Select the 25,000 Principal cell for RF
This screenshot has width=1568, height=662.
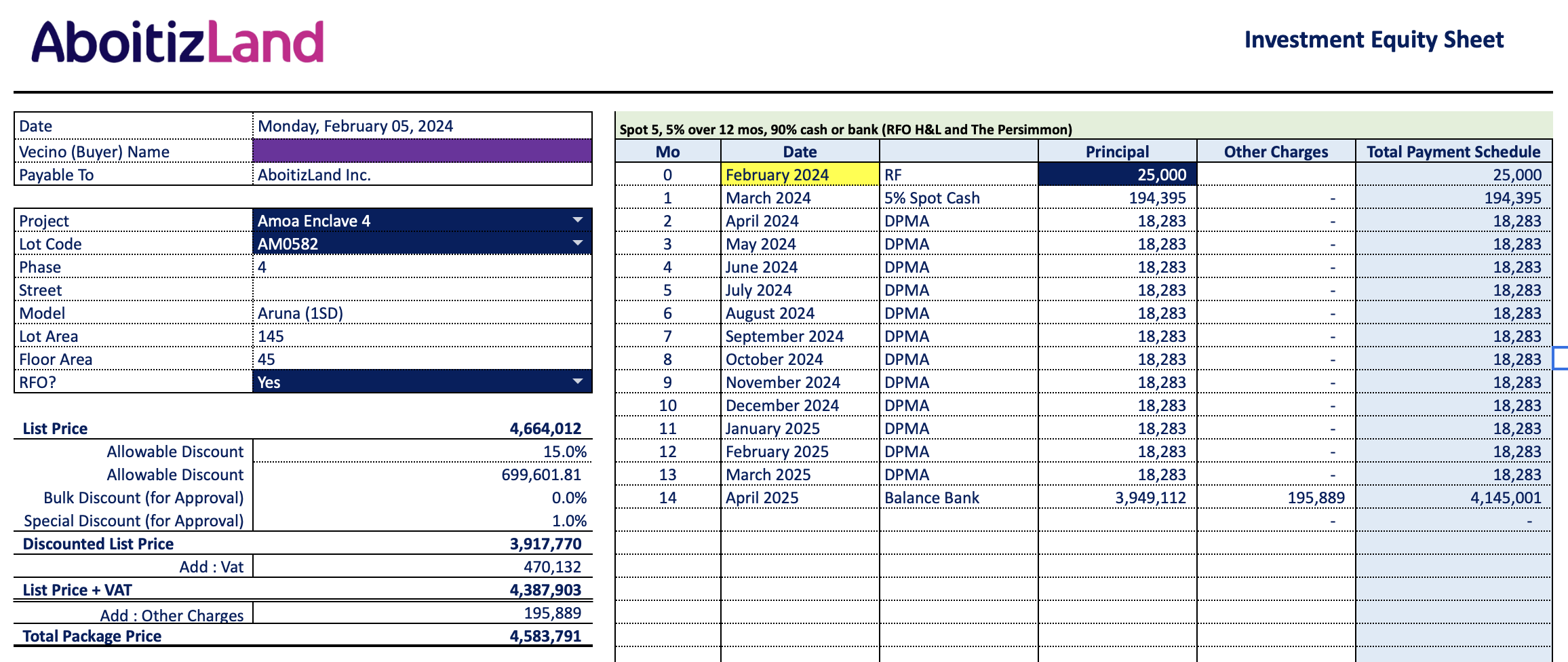click(x=1118, y=174)
